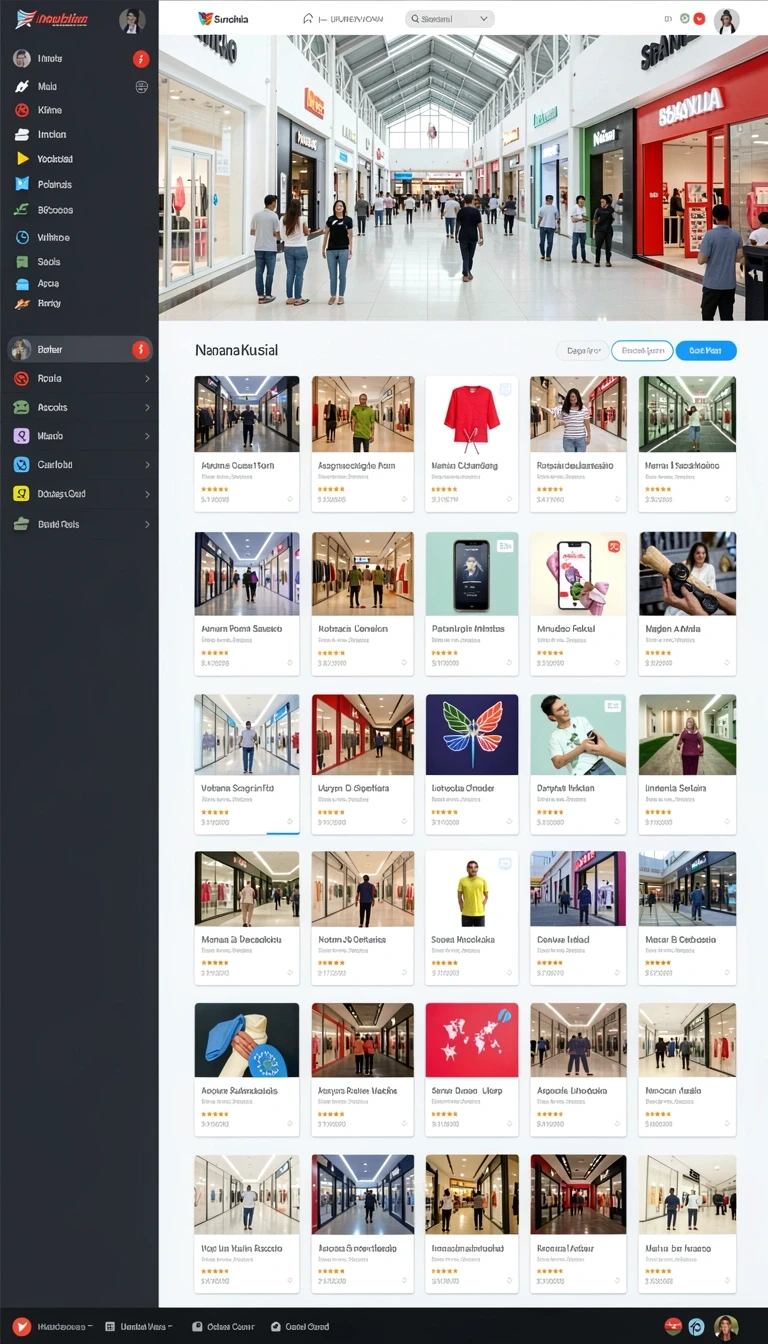Expand the Bartd Rels sidebar chevron
The width and height of the screenshot is (768, 1344).
(147, 524)
